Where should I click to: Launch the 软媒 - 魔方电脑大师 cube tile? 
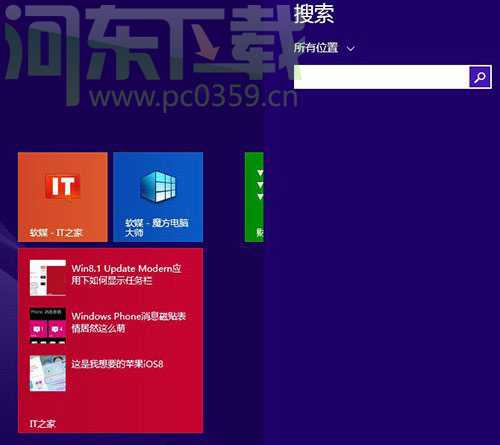pyautogui.click(x=158, y=197)
